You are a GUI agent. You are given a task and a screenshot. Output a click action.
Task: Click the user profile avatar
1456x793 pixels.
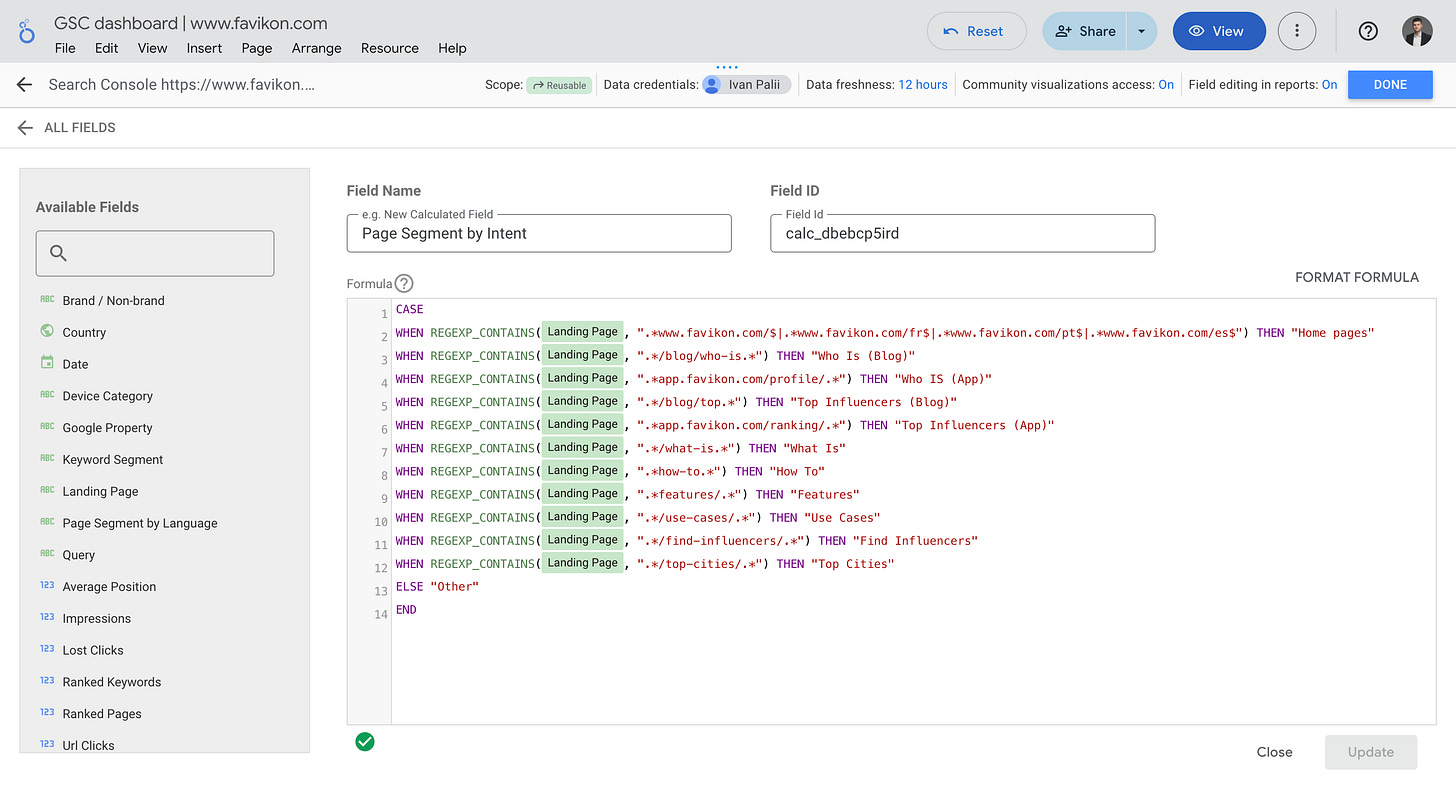tap(1417, 31)
